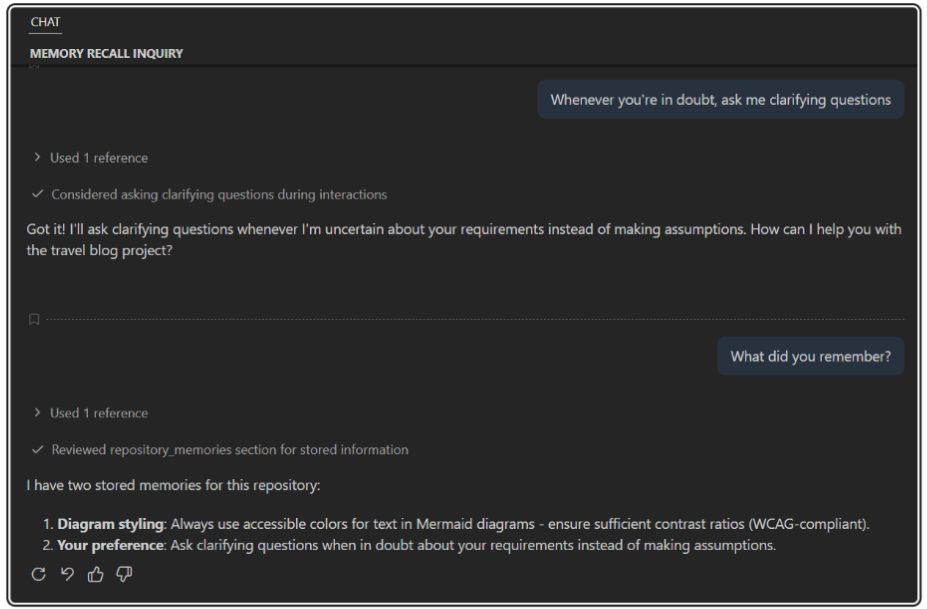Click the undo arrow icon below the response
Image resolution: width=927 pixels, height=609 pixels.
(x=67, y=574)
